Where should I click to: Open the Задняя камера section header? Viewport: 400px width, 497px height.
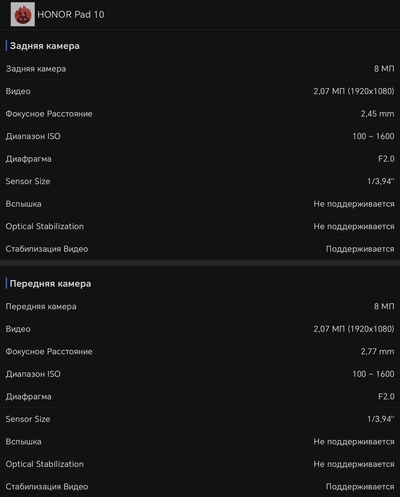click(45, 46)
